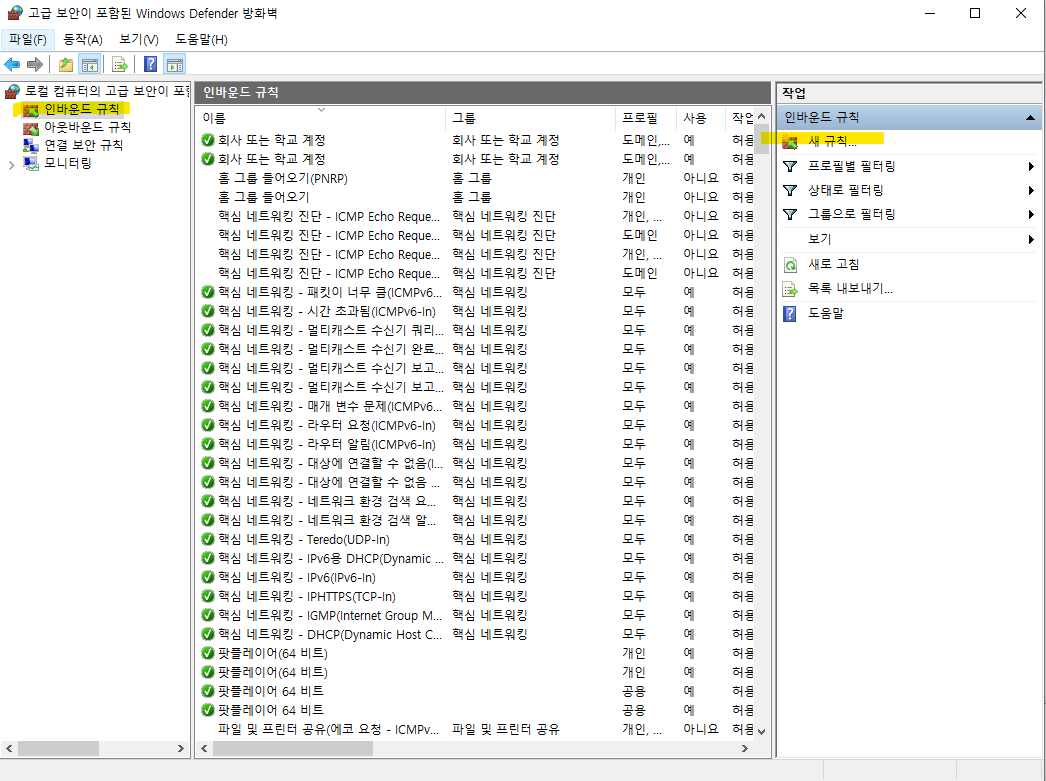Sort rules by 프로필 column header
This screenshot has width=1046, height=781.
646,118
